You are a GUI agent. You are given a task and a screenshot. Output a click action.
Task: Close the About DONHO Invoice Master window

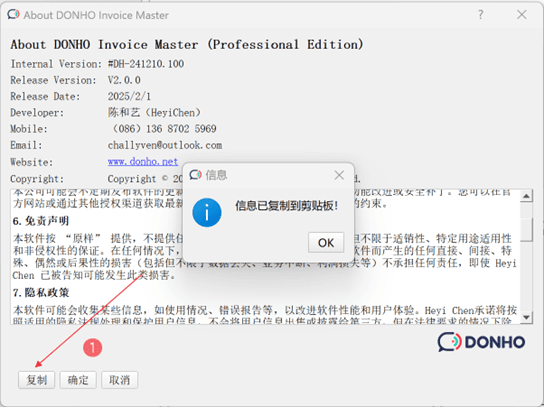[x=521, y=15]
